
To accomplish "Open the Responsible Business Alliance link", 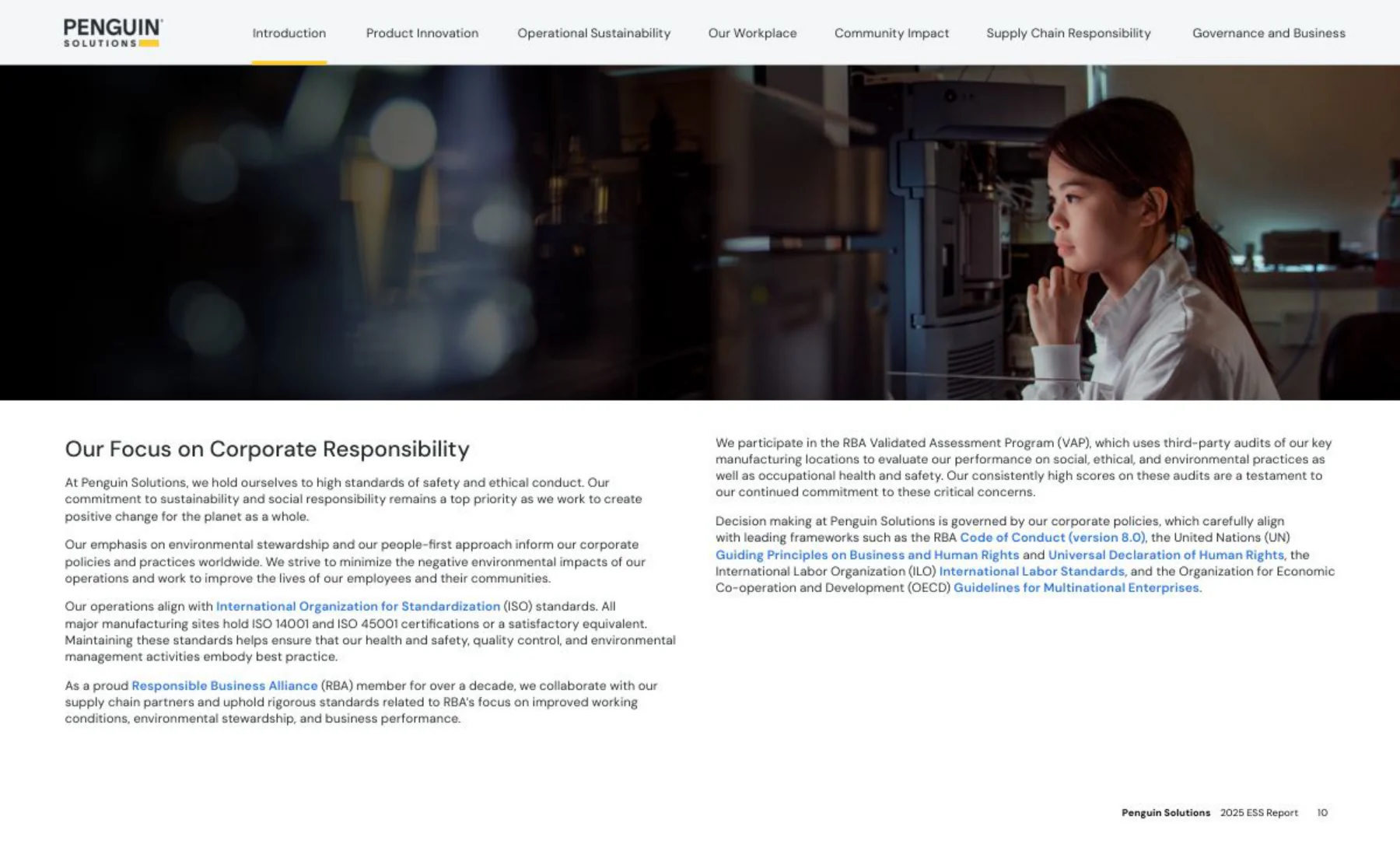I will point(225,685).
